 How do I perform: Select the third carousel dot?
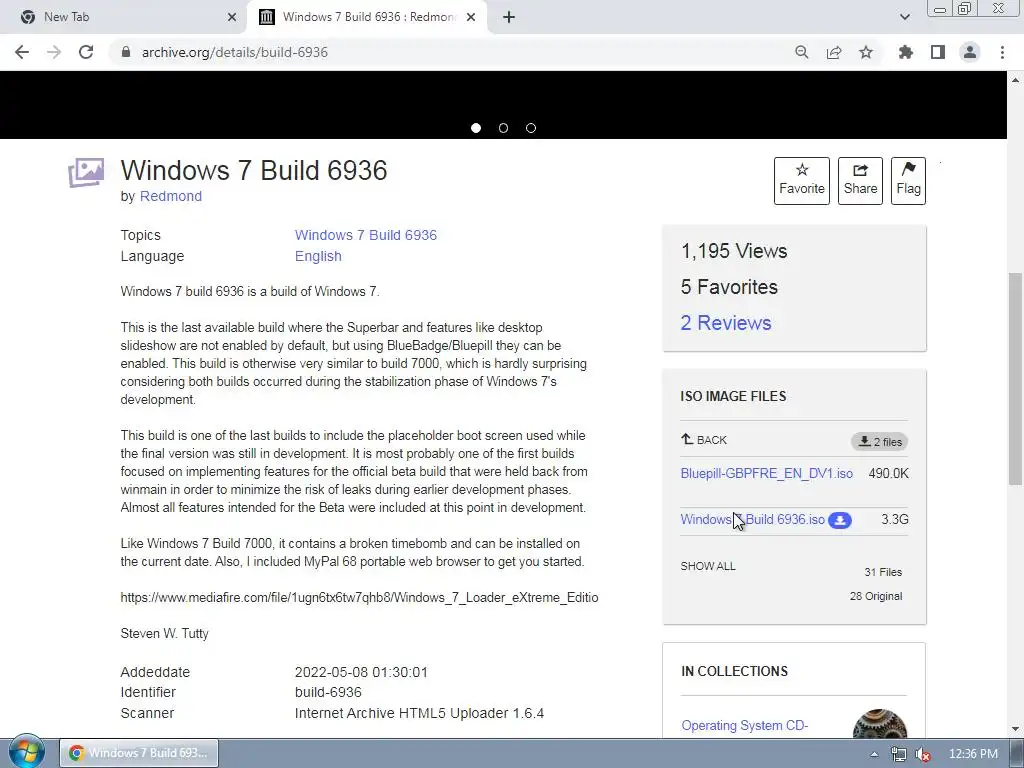(531, 128)
